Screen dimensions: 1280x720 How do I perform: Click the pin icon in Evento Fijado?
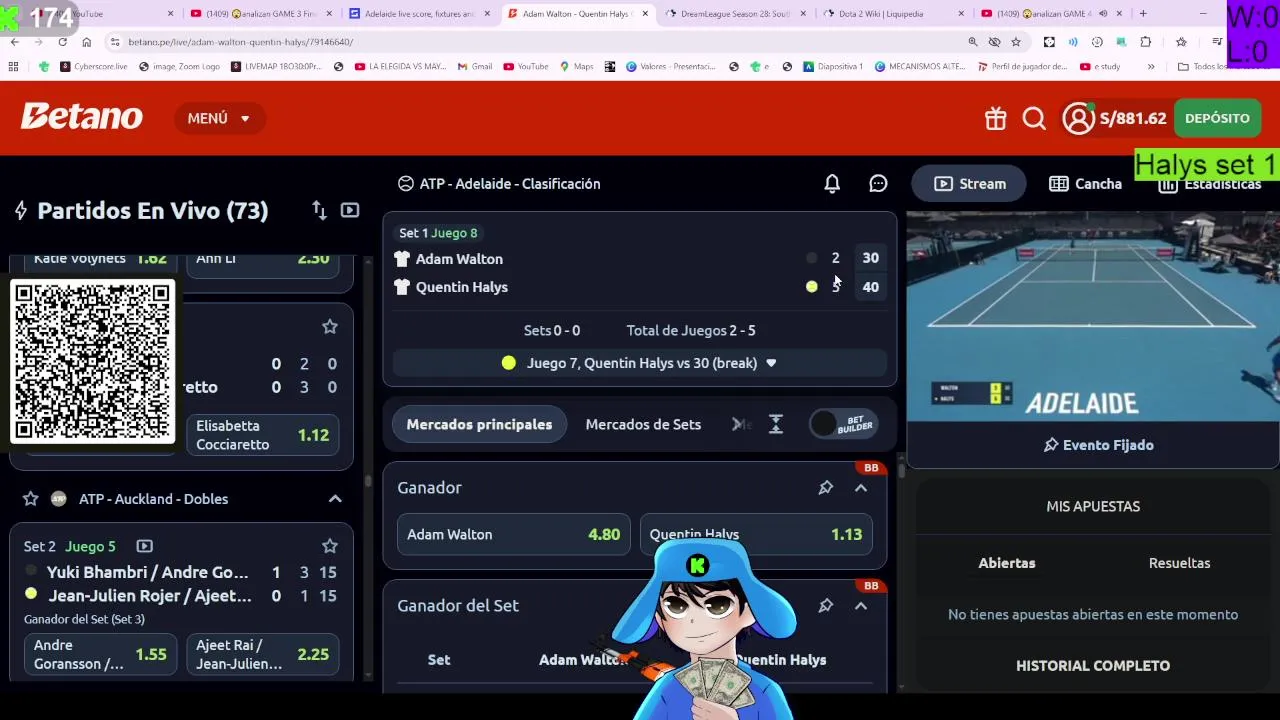tap(1051, 445)
